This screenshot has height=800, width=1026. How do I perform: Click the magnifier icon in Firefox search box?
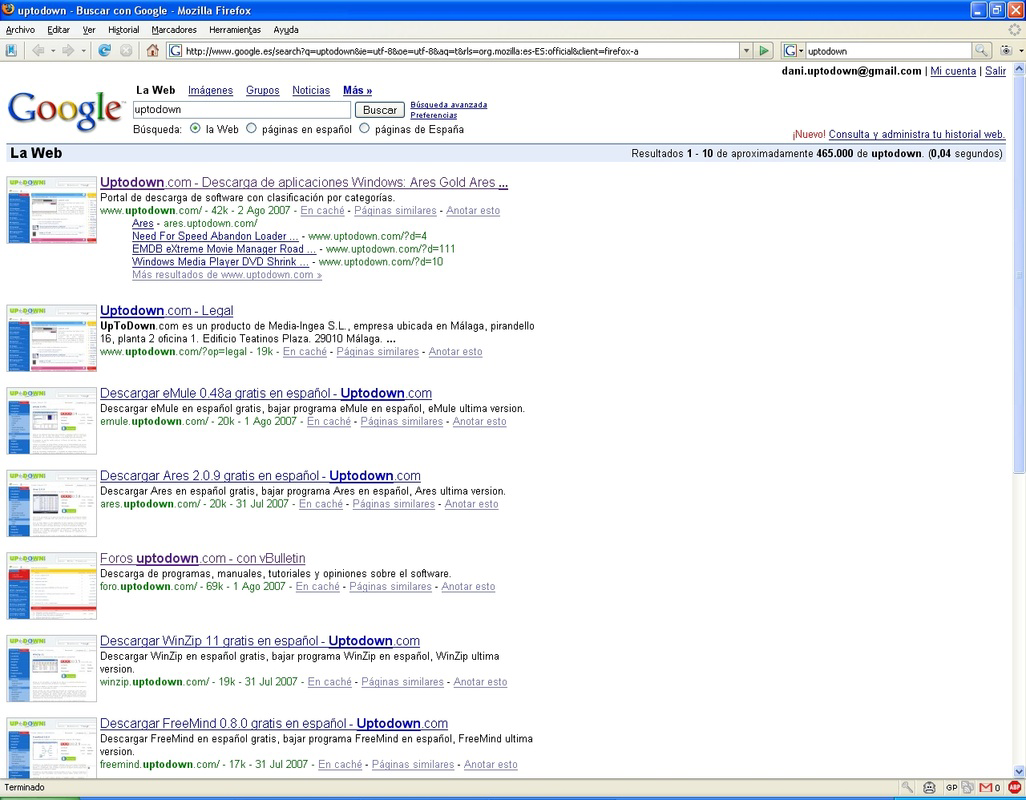click(981, 50)
